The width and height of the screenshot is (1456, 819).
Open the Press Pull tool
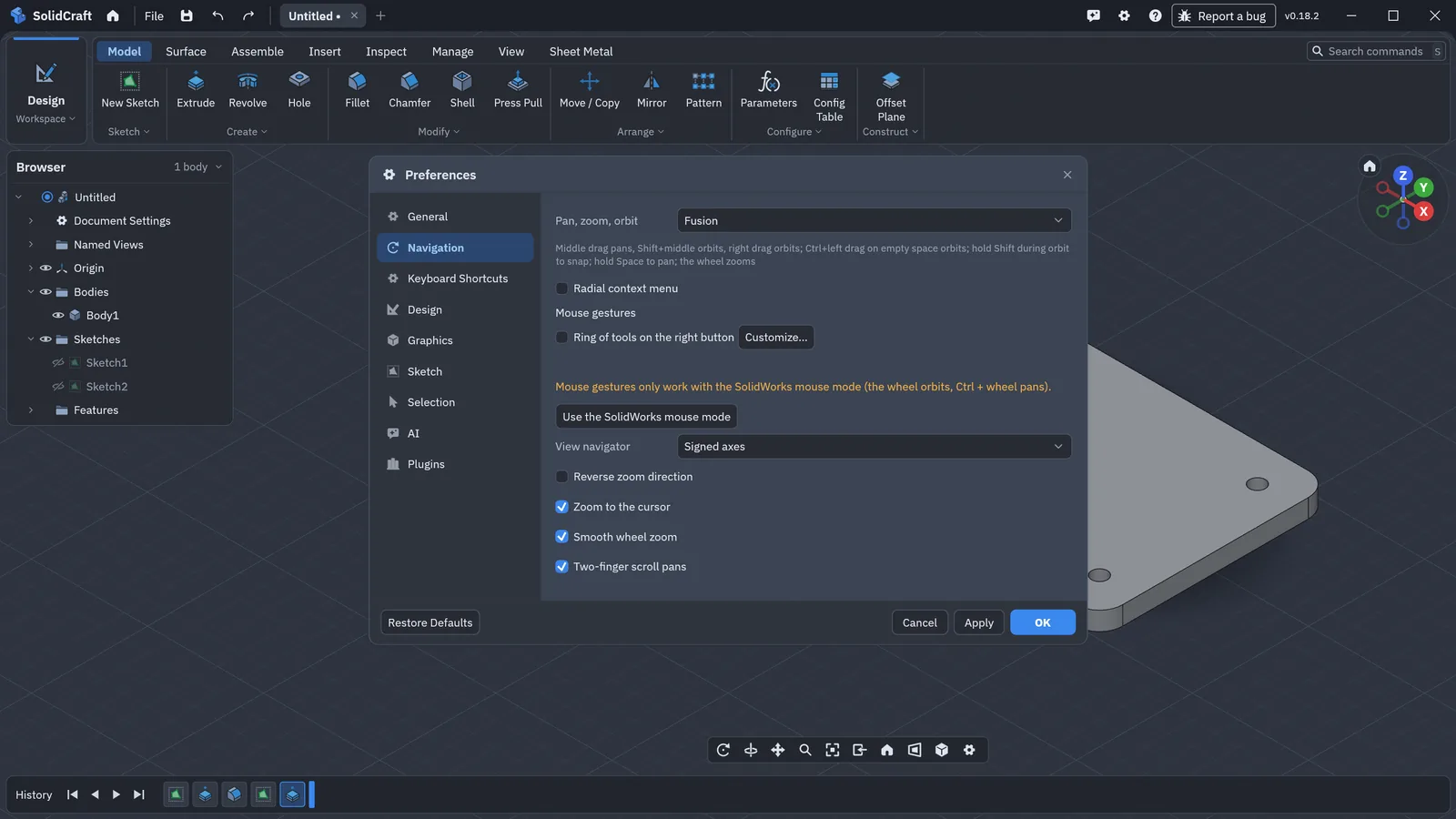[518, 90]
